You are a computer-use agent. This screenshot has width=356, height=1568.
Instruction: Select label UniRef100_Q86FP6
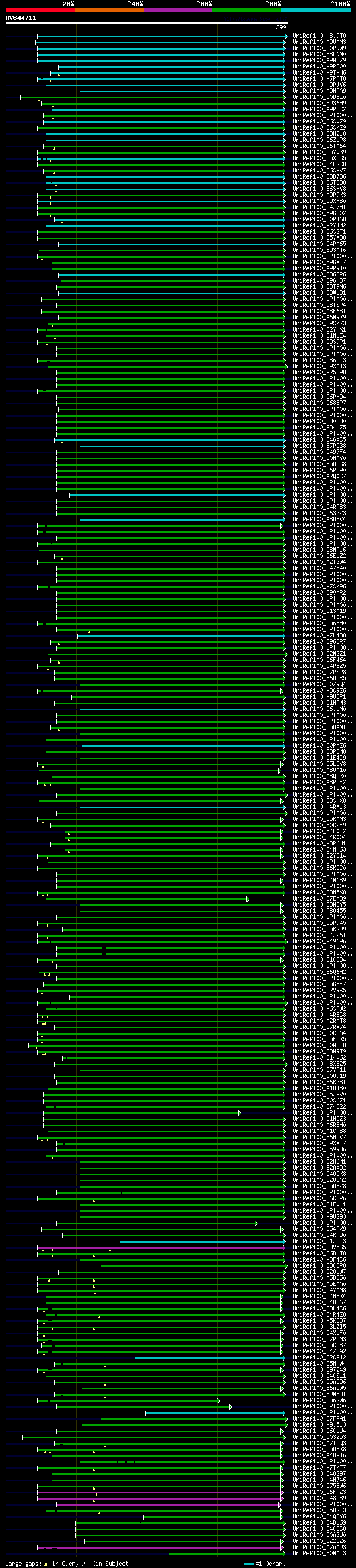319,275
